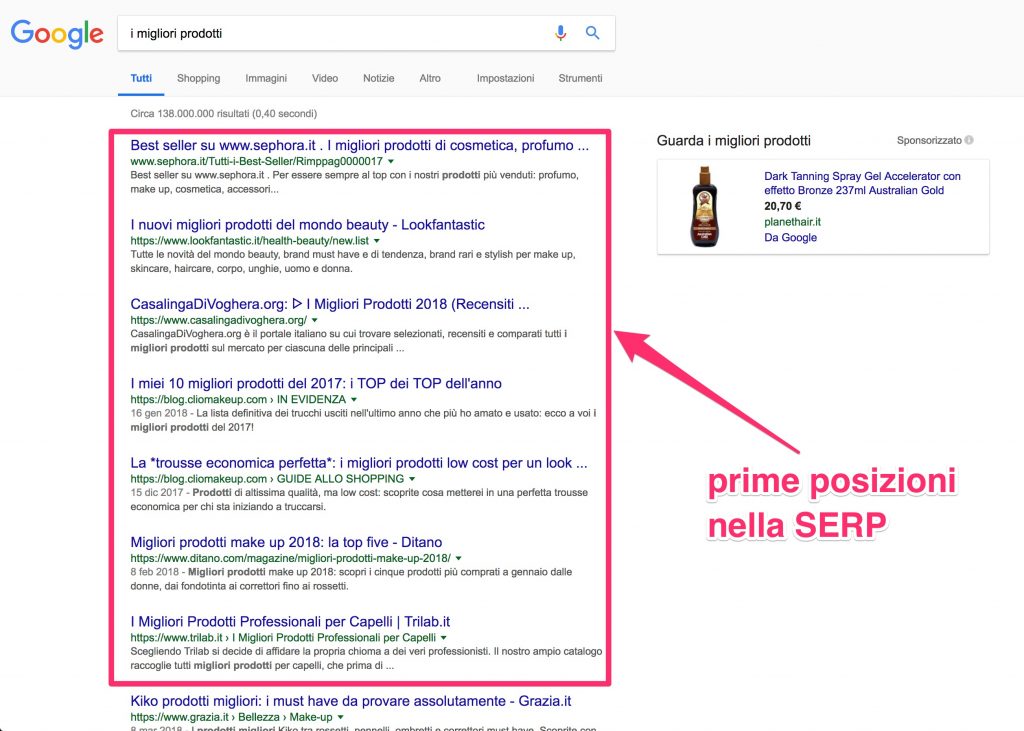1024x731 pixels.
Task: Switch to the Shopping tab
Action: [199, 78]
